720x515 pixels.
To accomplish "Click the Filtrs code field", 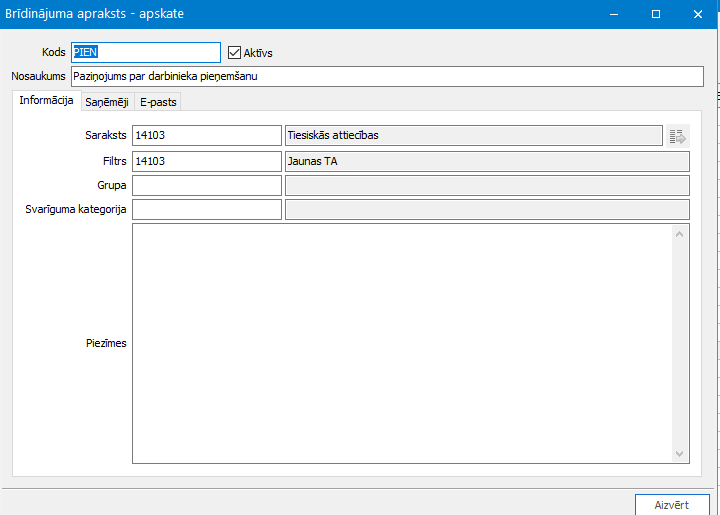I will [x=206, y=161].
